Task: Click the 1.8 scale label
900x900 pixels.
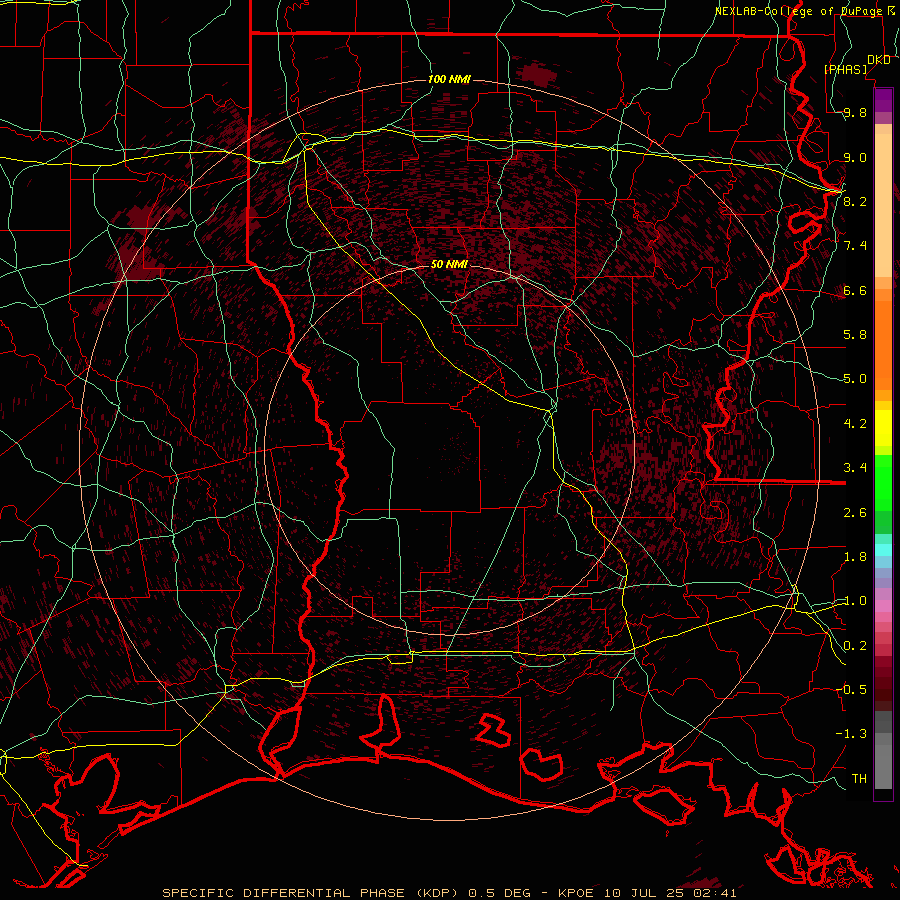Action: 855,557
